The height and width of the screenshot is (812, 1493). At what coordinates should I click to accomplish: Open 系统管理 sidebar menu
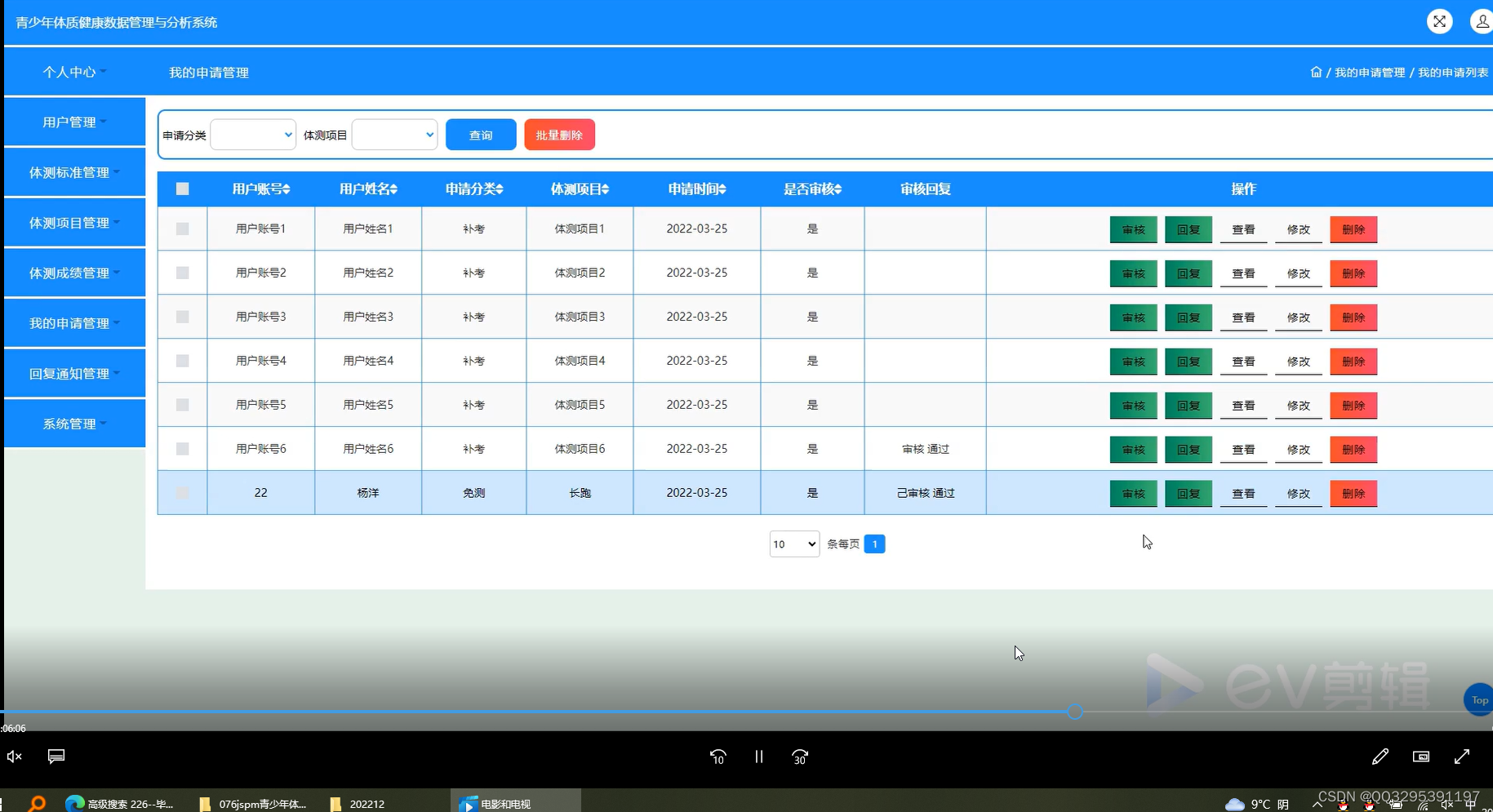click(x=74, y=424)
